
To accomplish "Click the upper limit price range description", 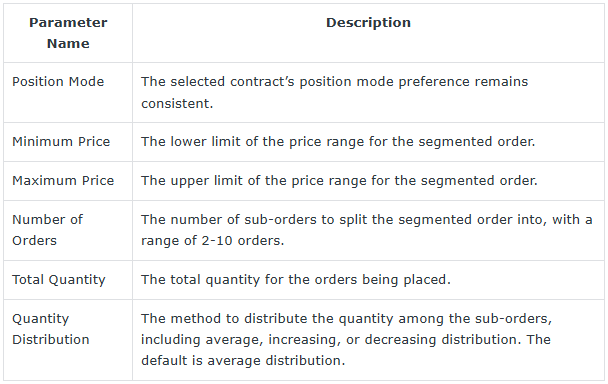I will point(339,180).
